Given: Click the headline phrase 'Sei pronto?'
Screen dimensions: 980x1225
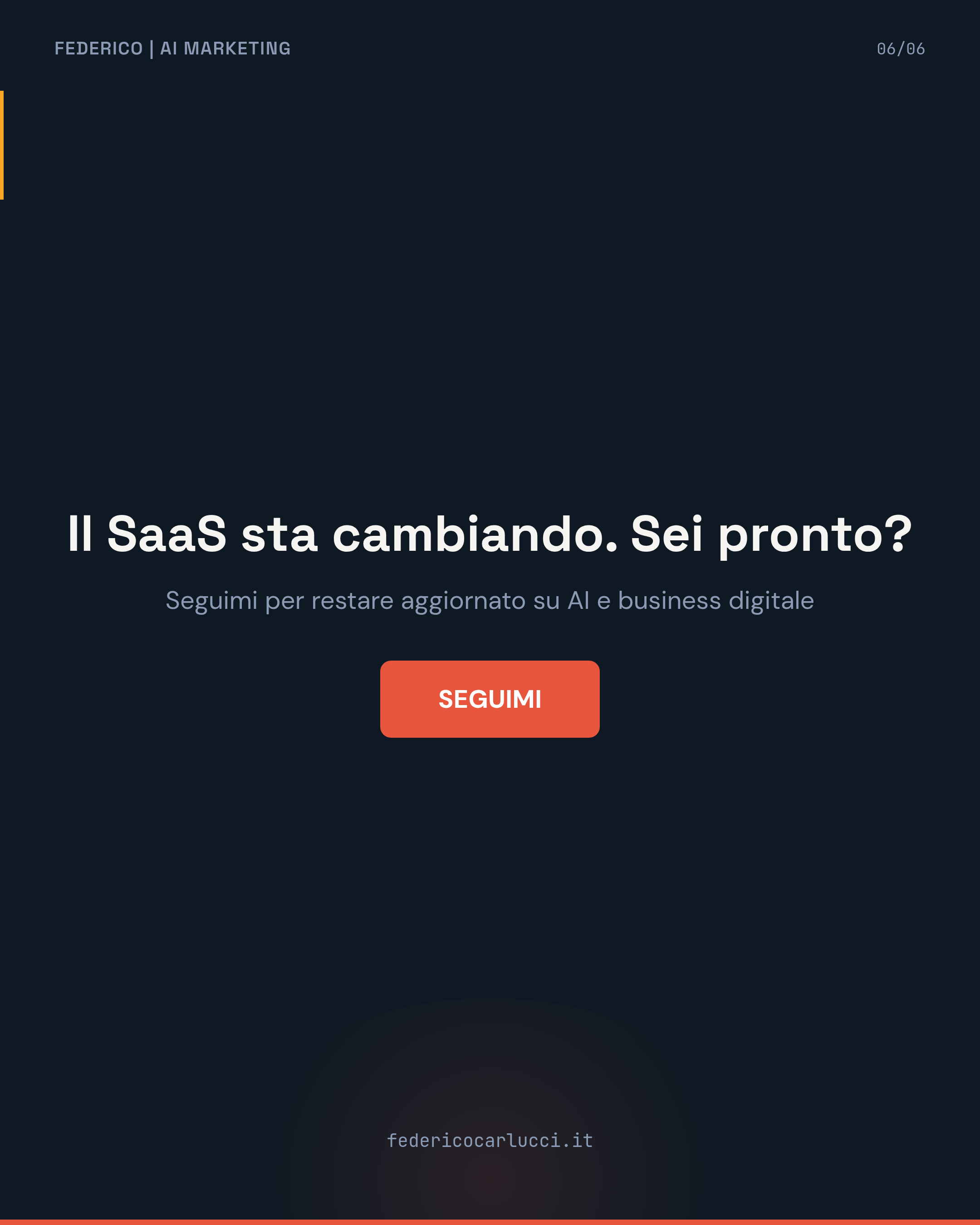Looking at the screenshot, I should coord(771,534).
